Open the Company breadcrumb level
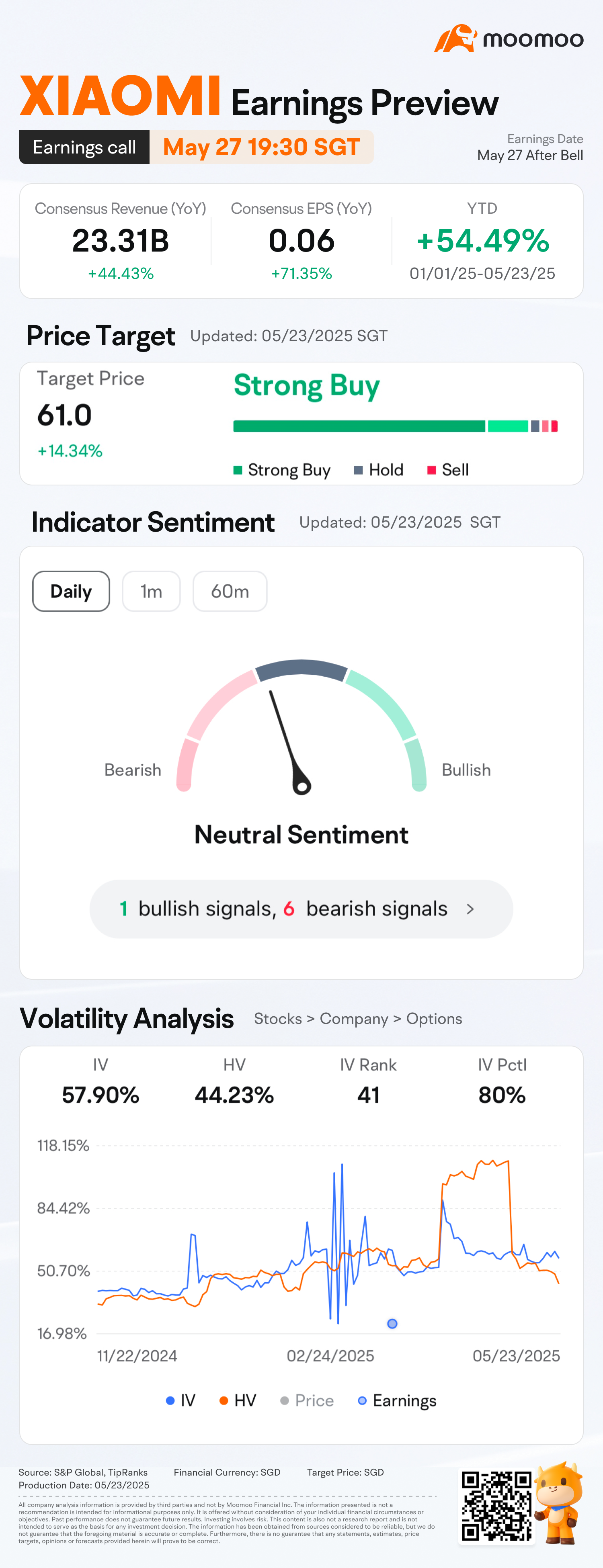Viewport: 603px width, 1568px height. click(x=354, y=1019)
